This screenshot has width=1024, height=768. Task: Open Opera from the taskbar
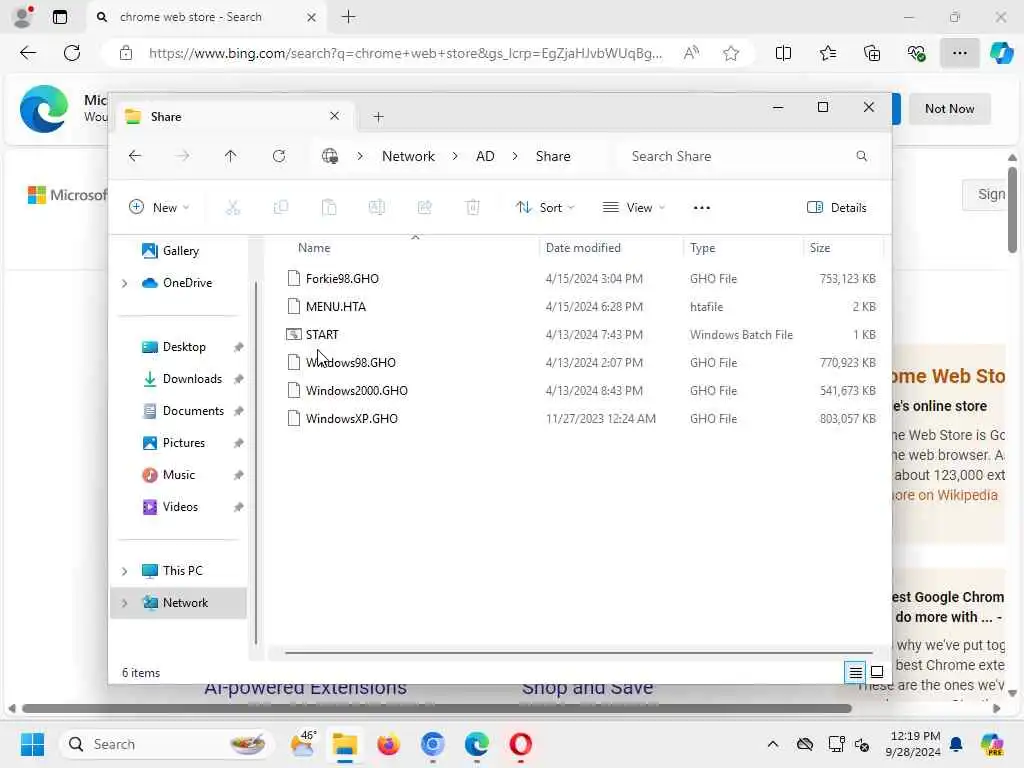[520, 744]
